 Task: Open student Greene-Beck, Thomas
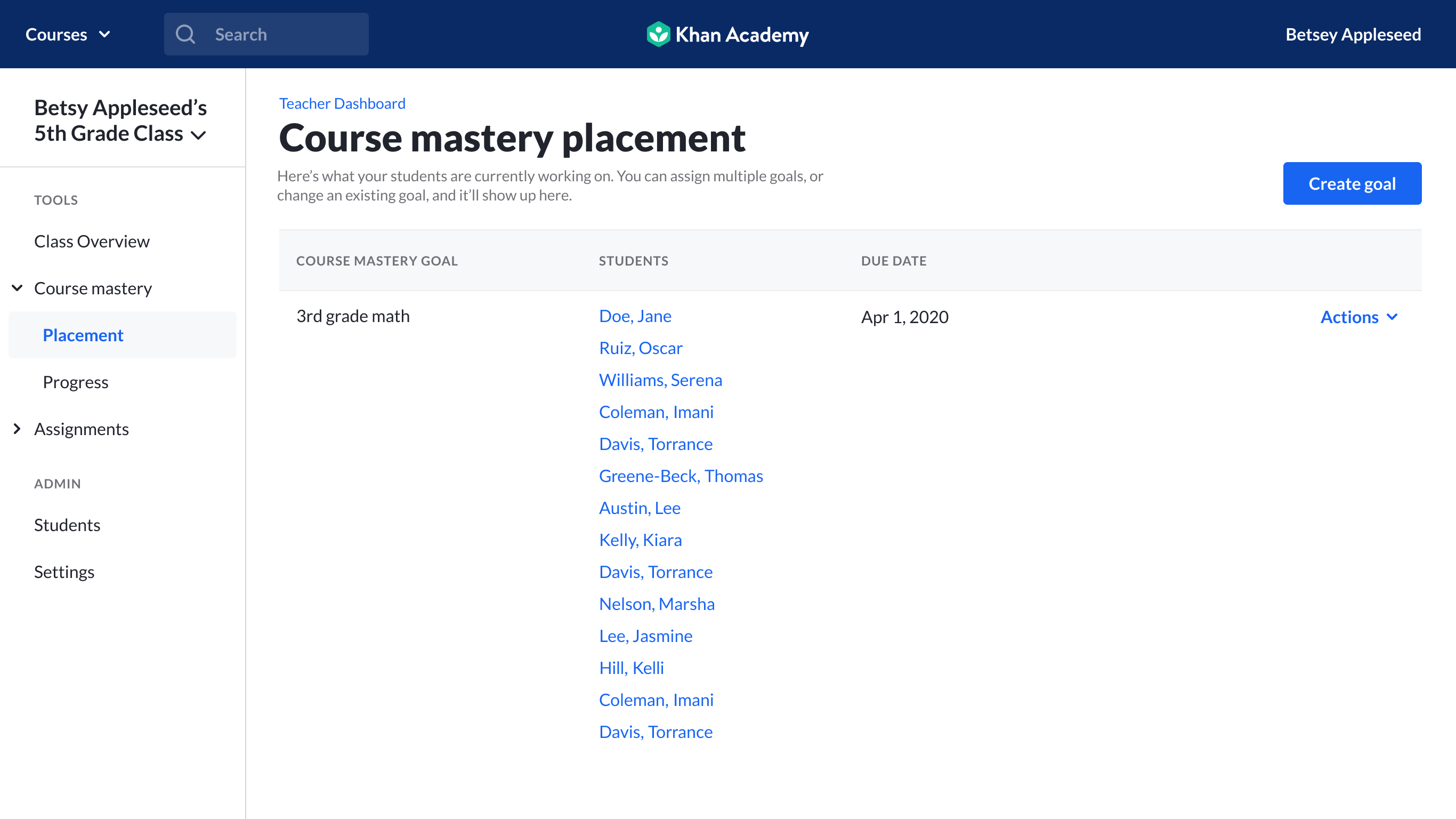(x=681, y=476)
